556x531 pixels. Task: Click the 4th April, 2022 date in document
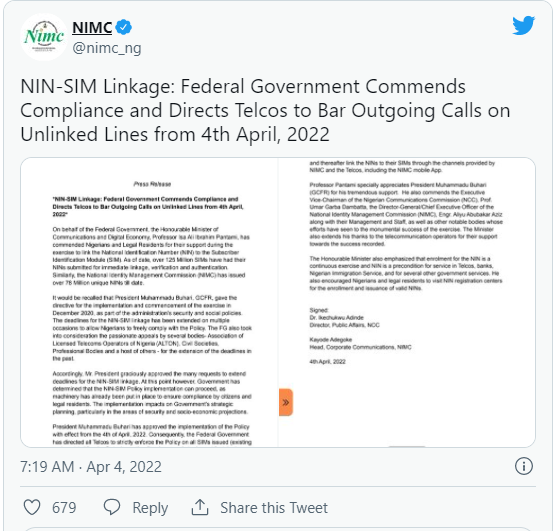pyautogui.click(x=327, y=361)
